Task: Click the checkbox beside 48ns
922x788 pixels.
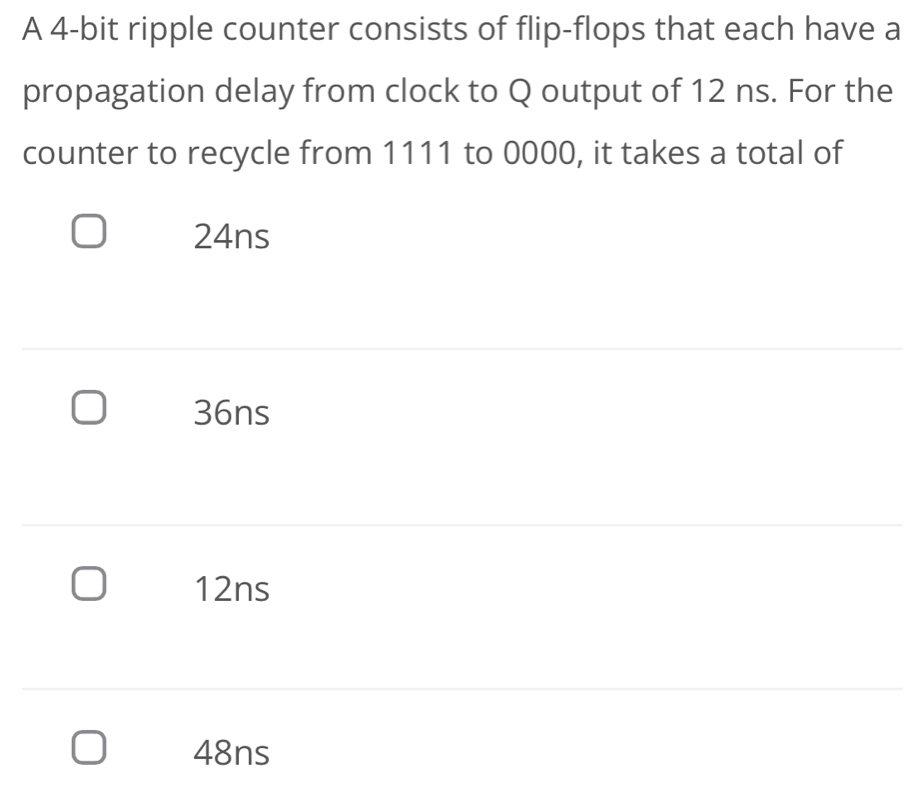Action: tap(91, 748)
